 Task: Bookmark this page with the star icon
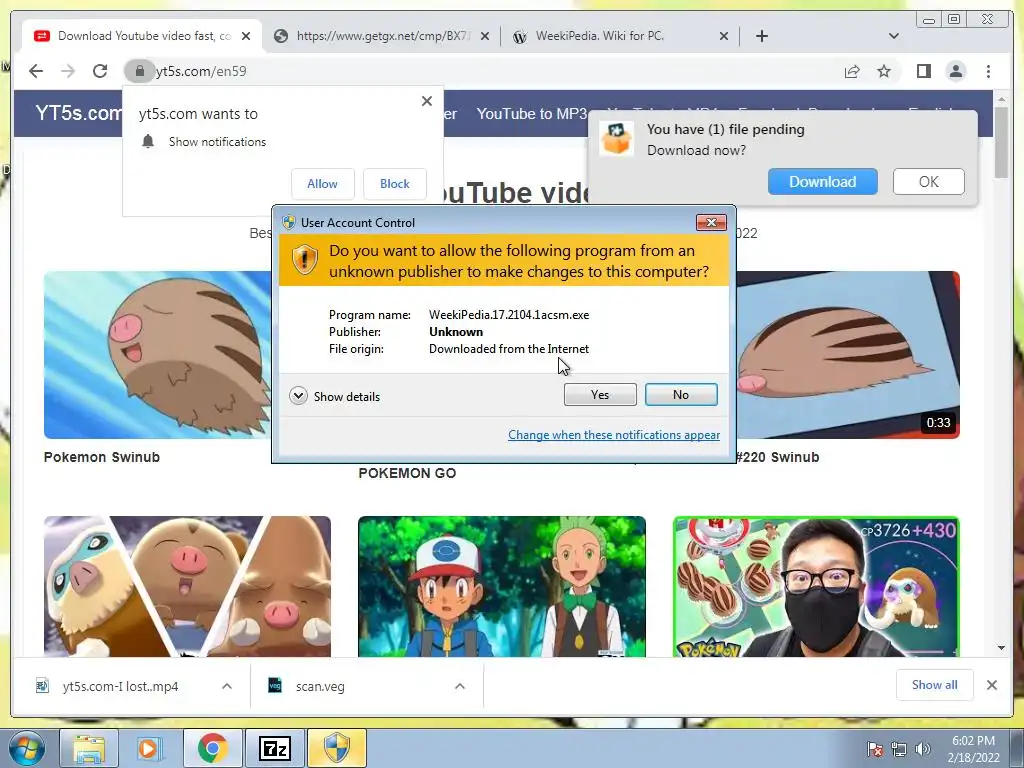[884, 71]
